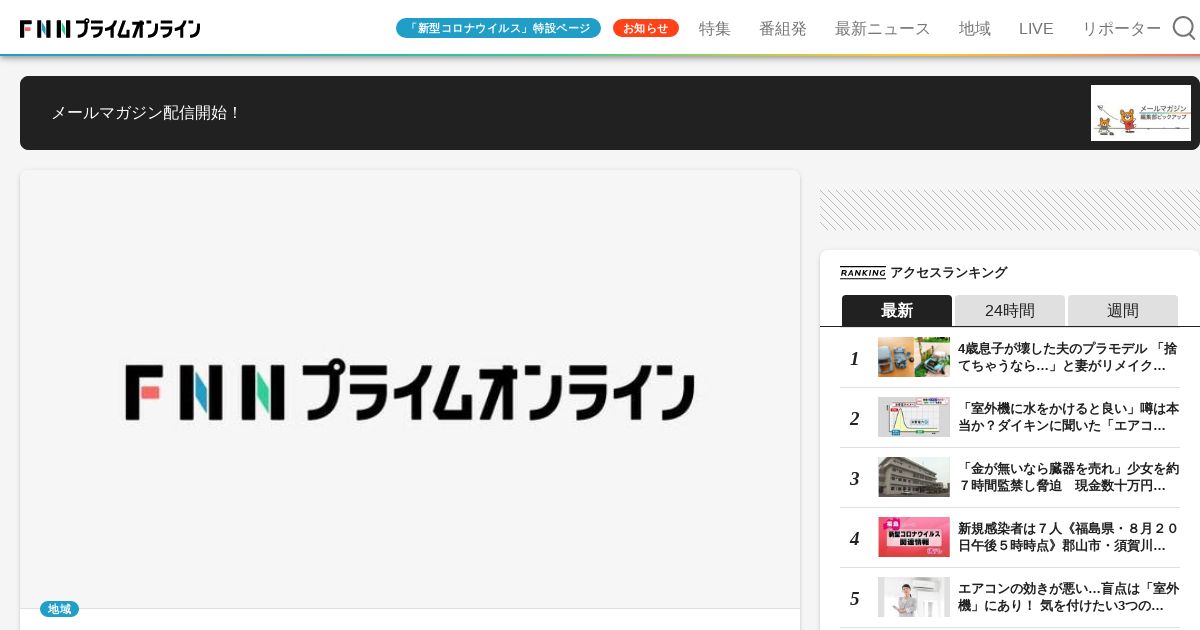Open the お知らせ badge
Viewport: 1200px width, 630px height.
[646, 28]
